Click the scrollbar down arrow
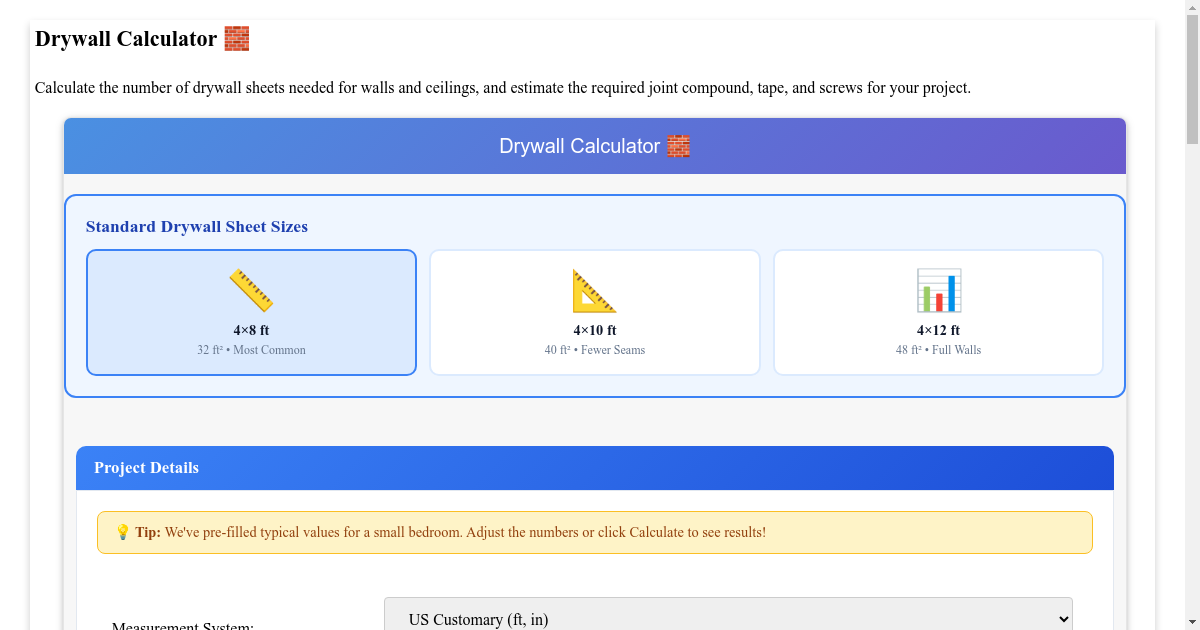This screenshot has width=1200, height=630. pos(1191,621)
